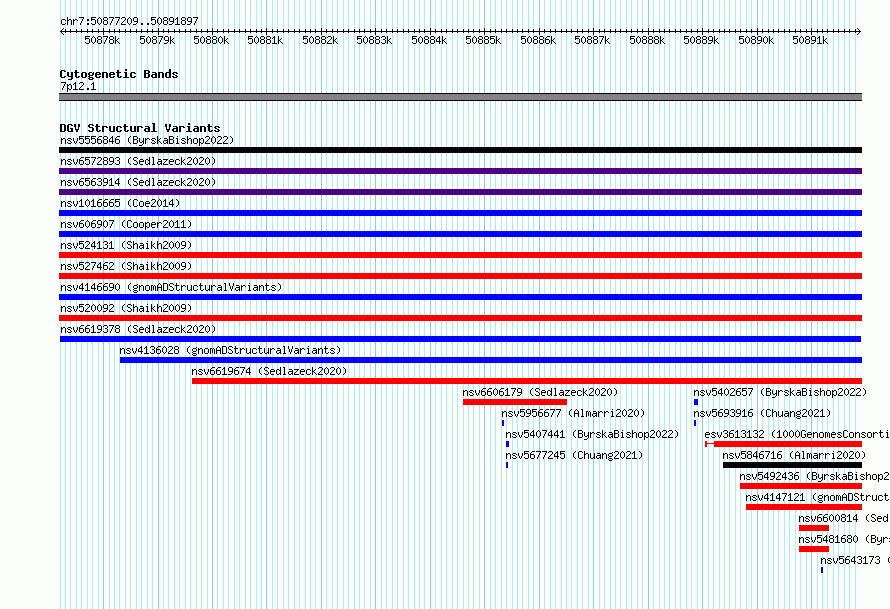Select nsv4146690 gnomAD blue bar
The width and height of the screenshot is (890, 609).
(460, 297)
